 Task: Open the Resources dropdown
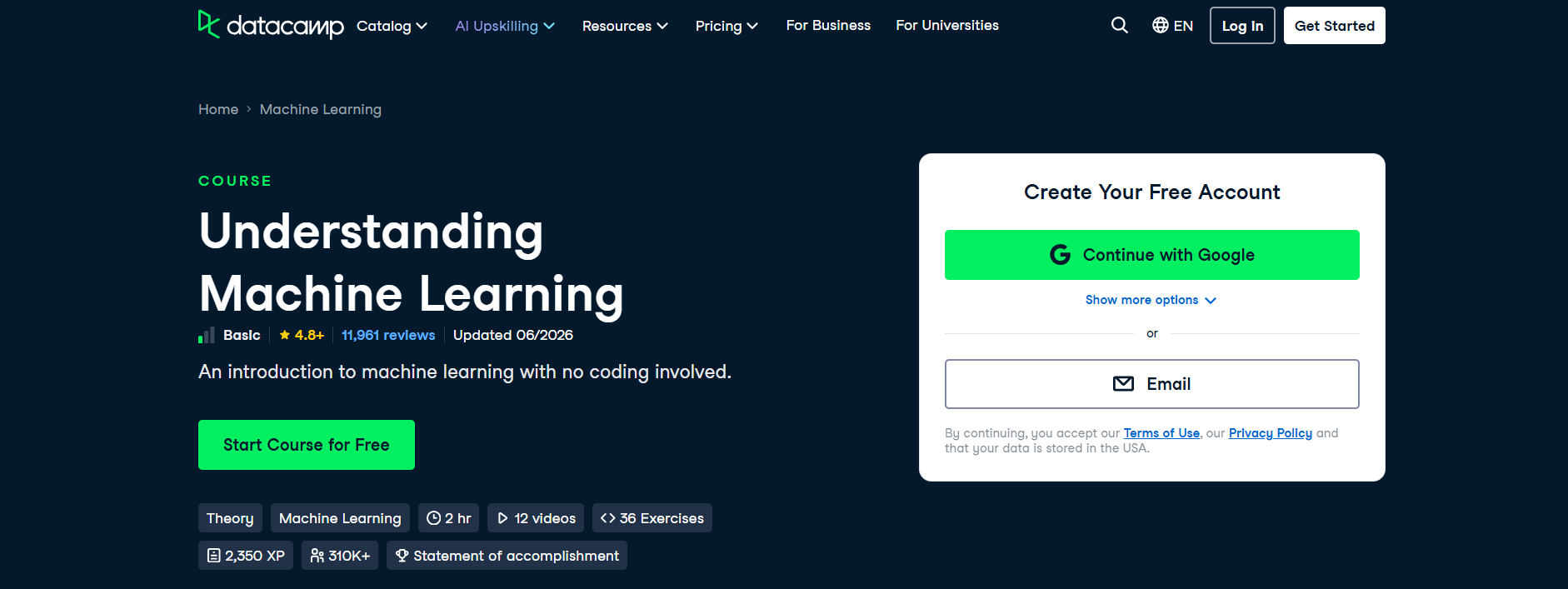coord(625,26)
